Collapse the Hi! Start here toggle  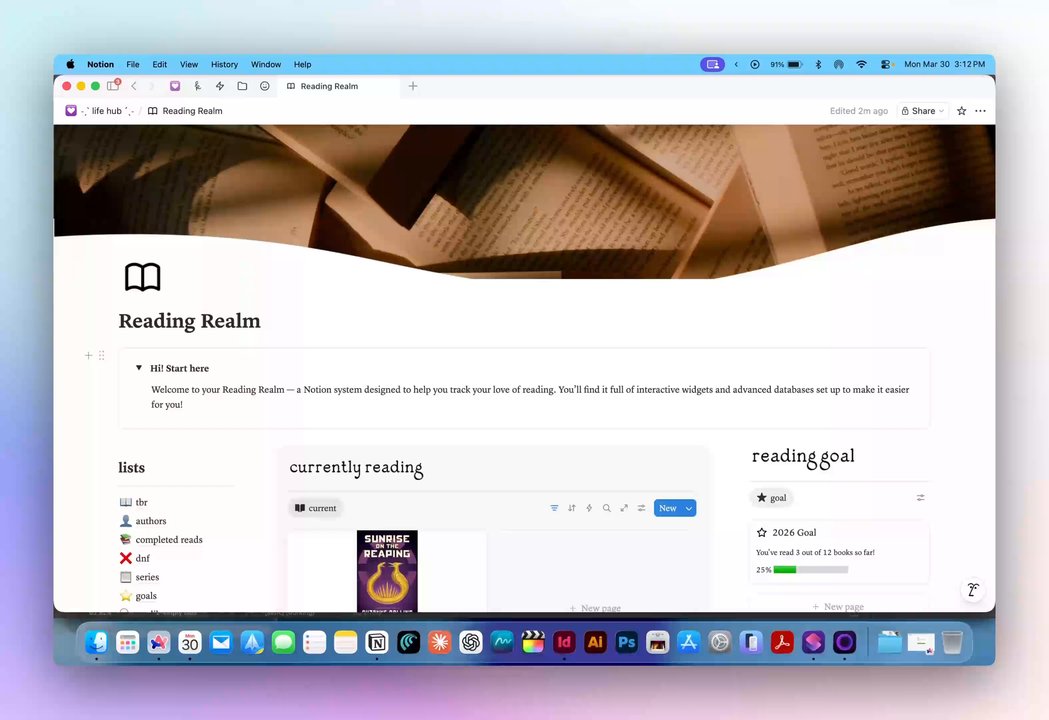click(x=139, y=367)
